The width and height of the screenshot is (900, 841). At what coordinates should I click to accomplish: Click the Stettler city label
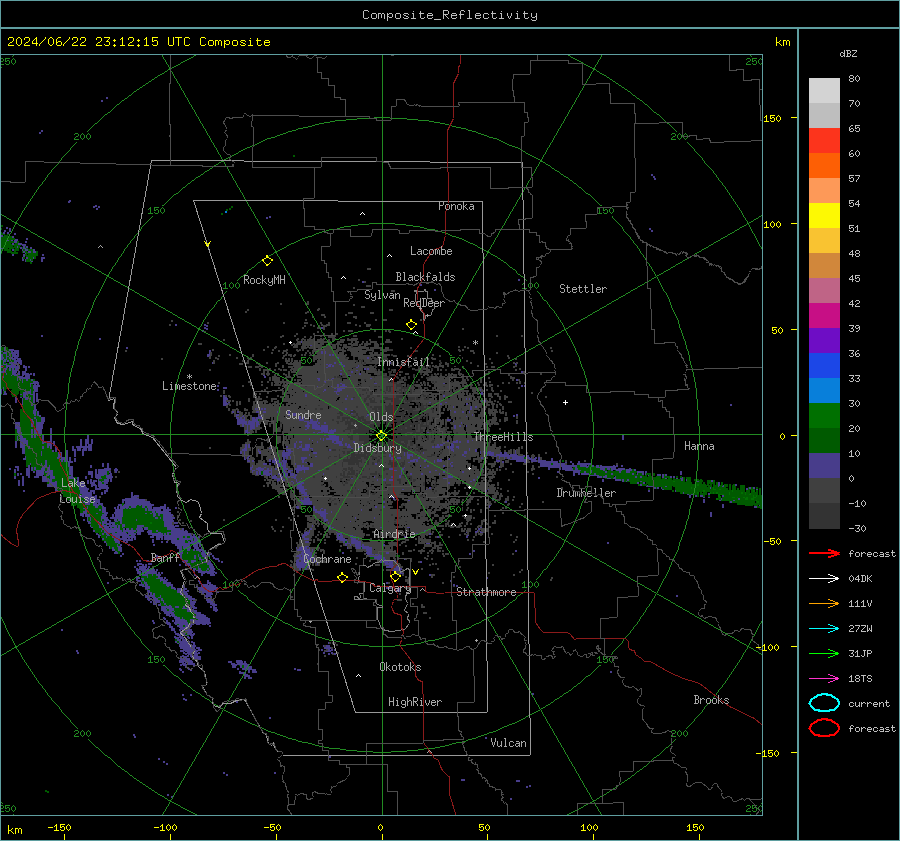pyautogui.click(x=583, y=289)
